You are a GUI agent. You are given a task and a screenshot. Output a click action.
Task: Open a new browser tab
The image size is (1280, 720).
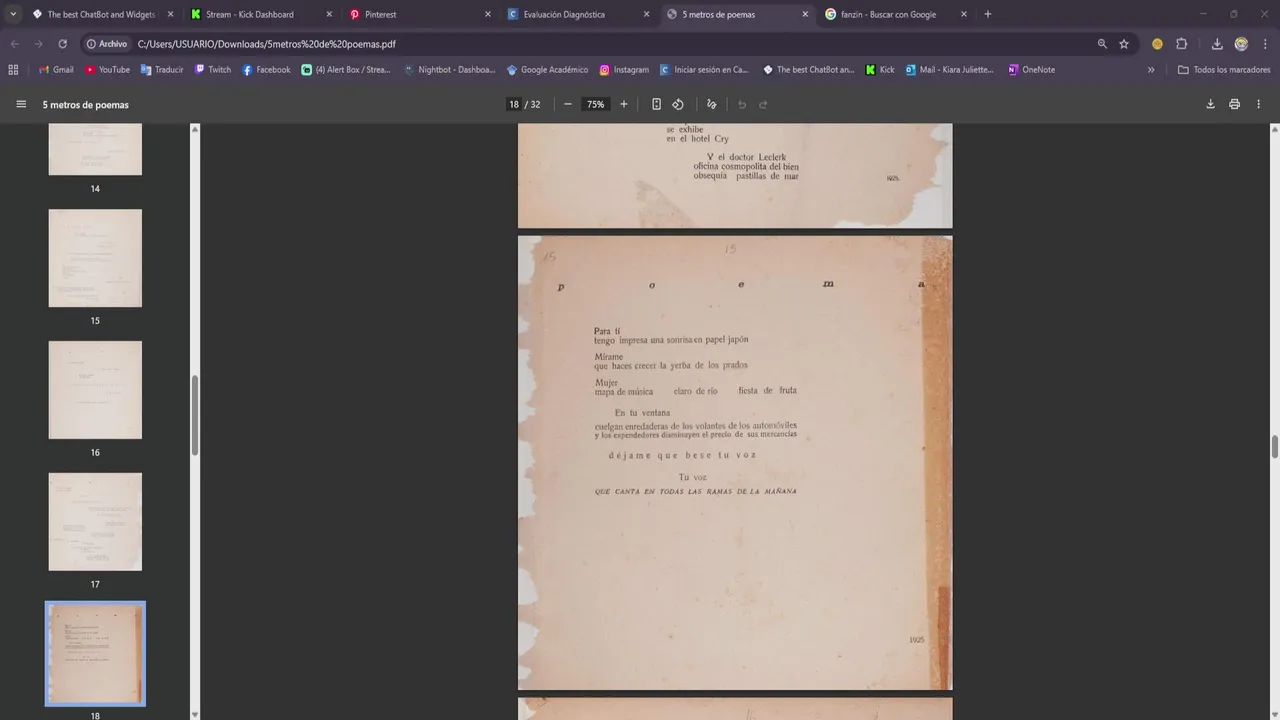(x=988, y=14)
